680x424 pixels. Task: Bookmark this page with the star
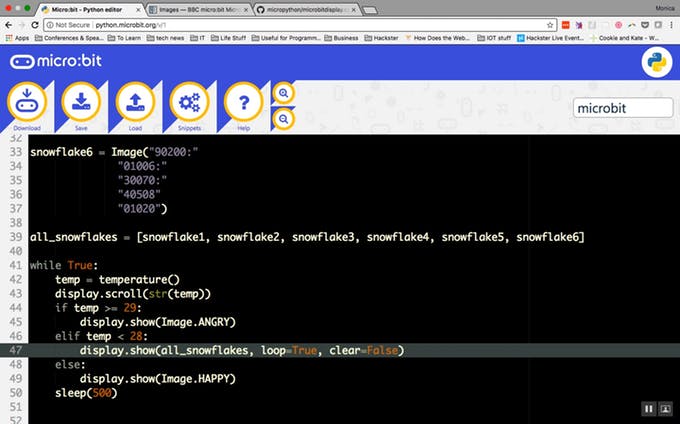(x=550, y=25)
